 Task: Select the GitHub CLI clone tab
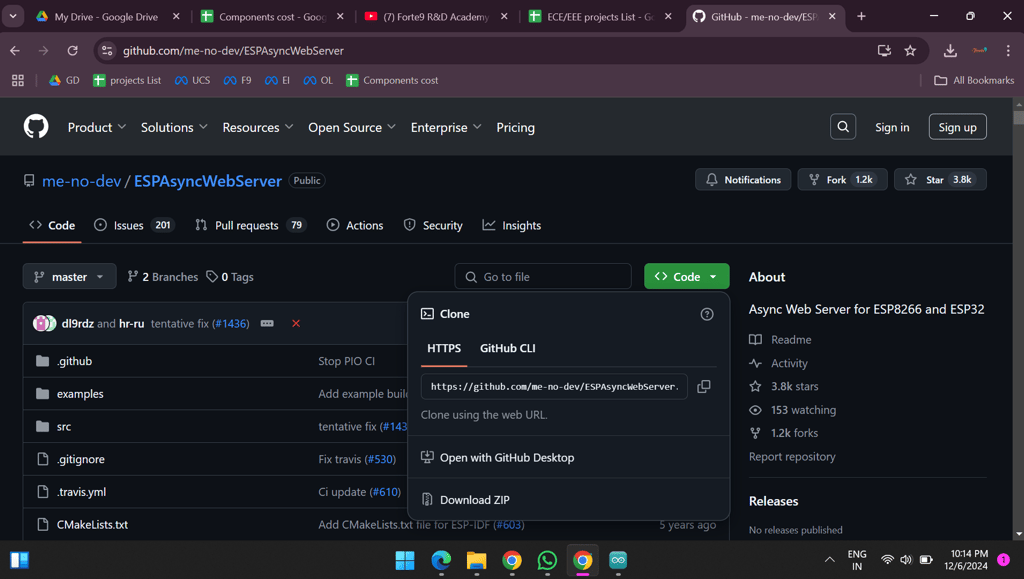507,348
